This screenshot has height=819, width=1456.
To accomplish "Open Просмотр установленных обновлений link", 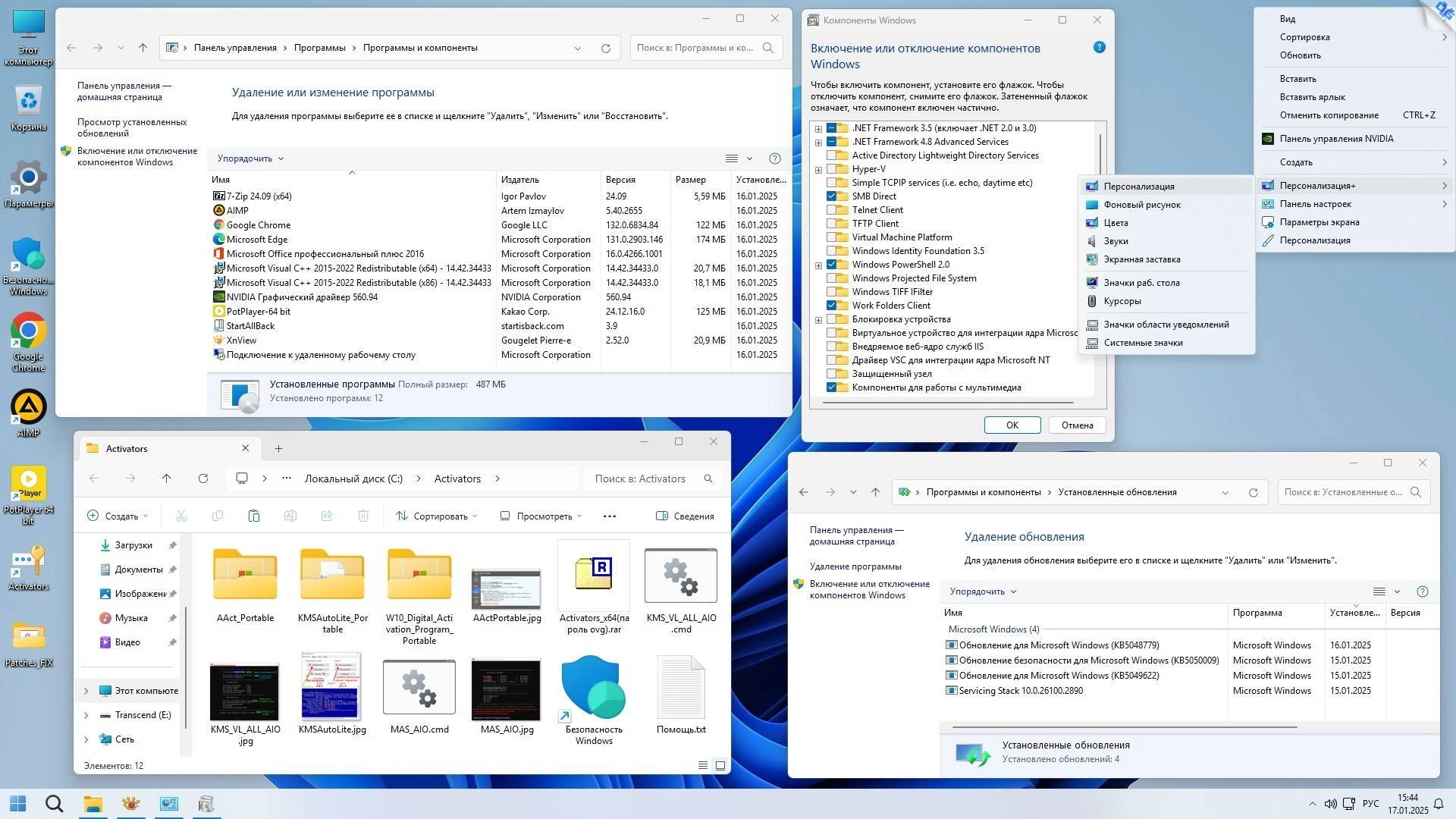I will coord(132,127).
